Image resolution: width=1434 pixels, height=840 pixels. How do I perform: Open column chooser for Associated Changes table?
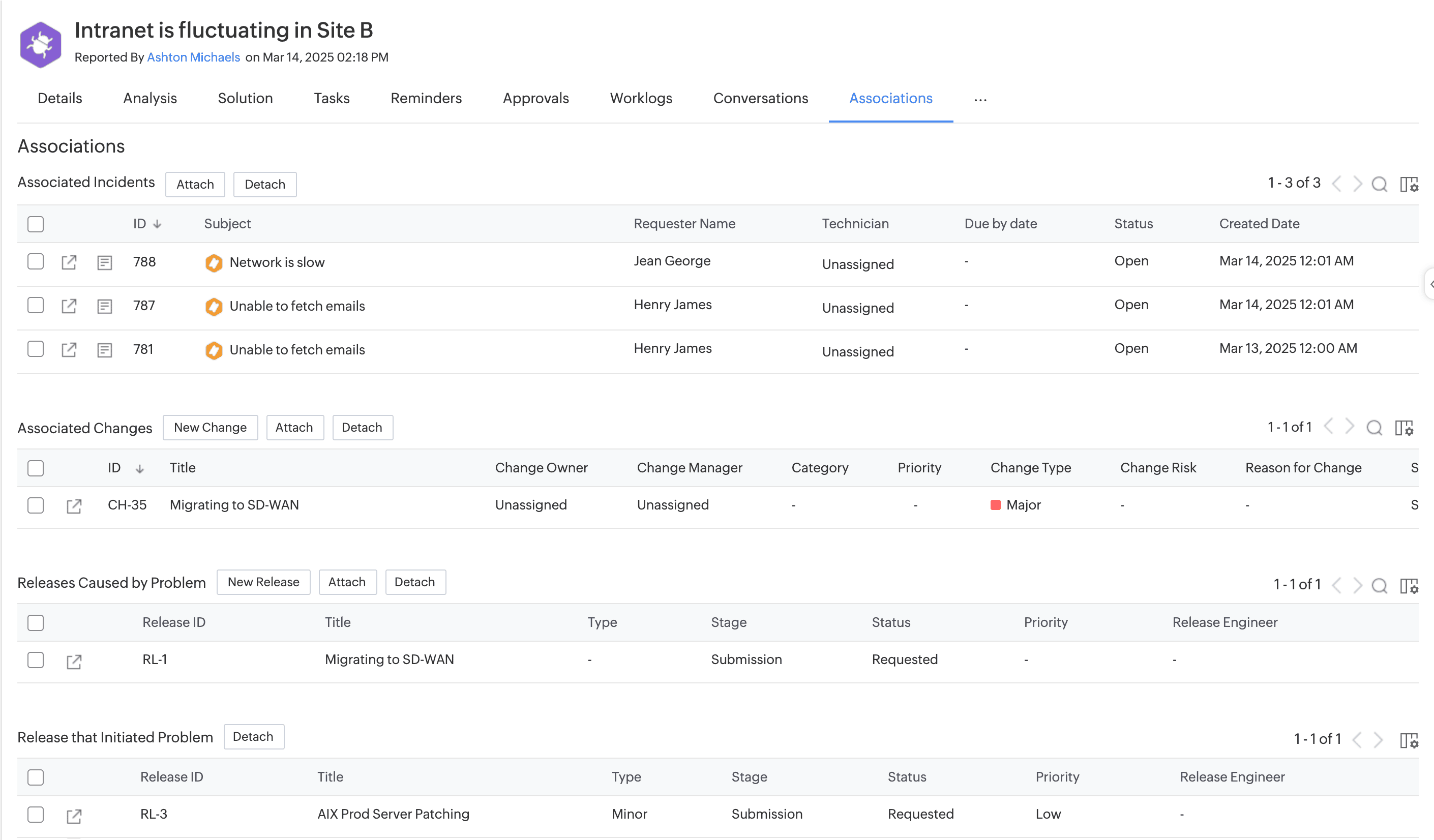pos(1404,428)
